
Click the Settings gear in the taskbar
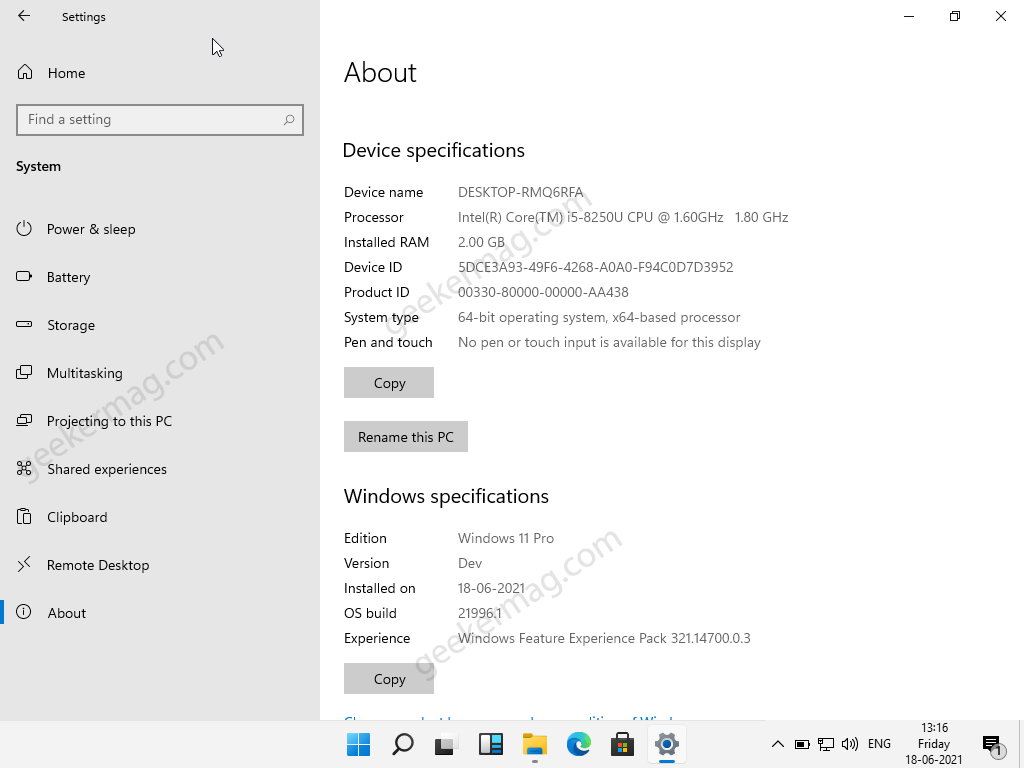click(x=666, y=744)
